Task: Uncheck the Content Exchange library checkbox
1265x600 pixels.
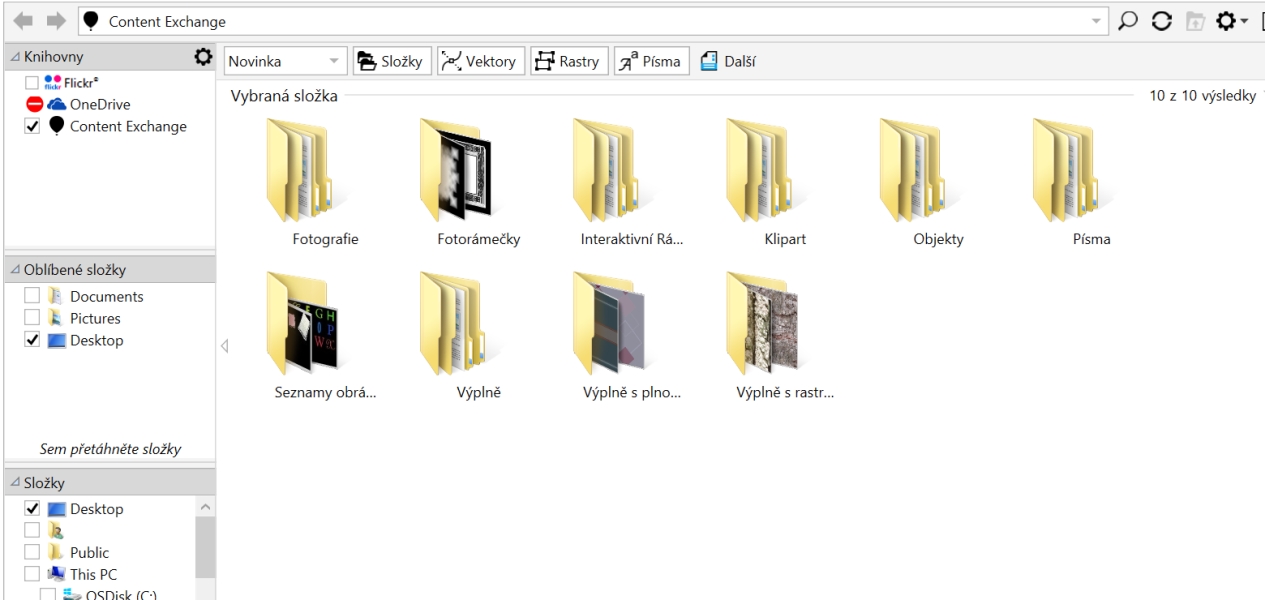Action: click(x=32, y=126)
